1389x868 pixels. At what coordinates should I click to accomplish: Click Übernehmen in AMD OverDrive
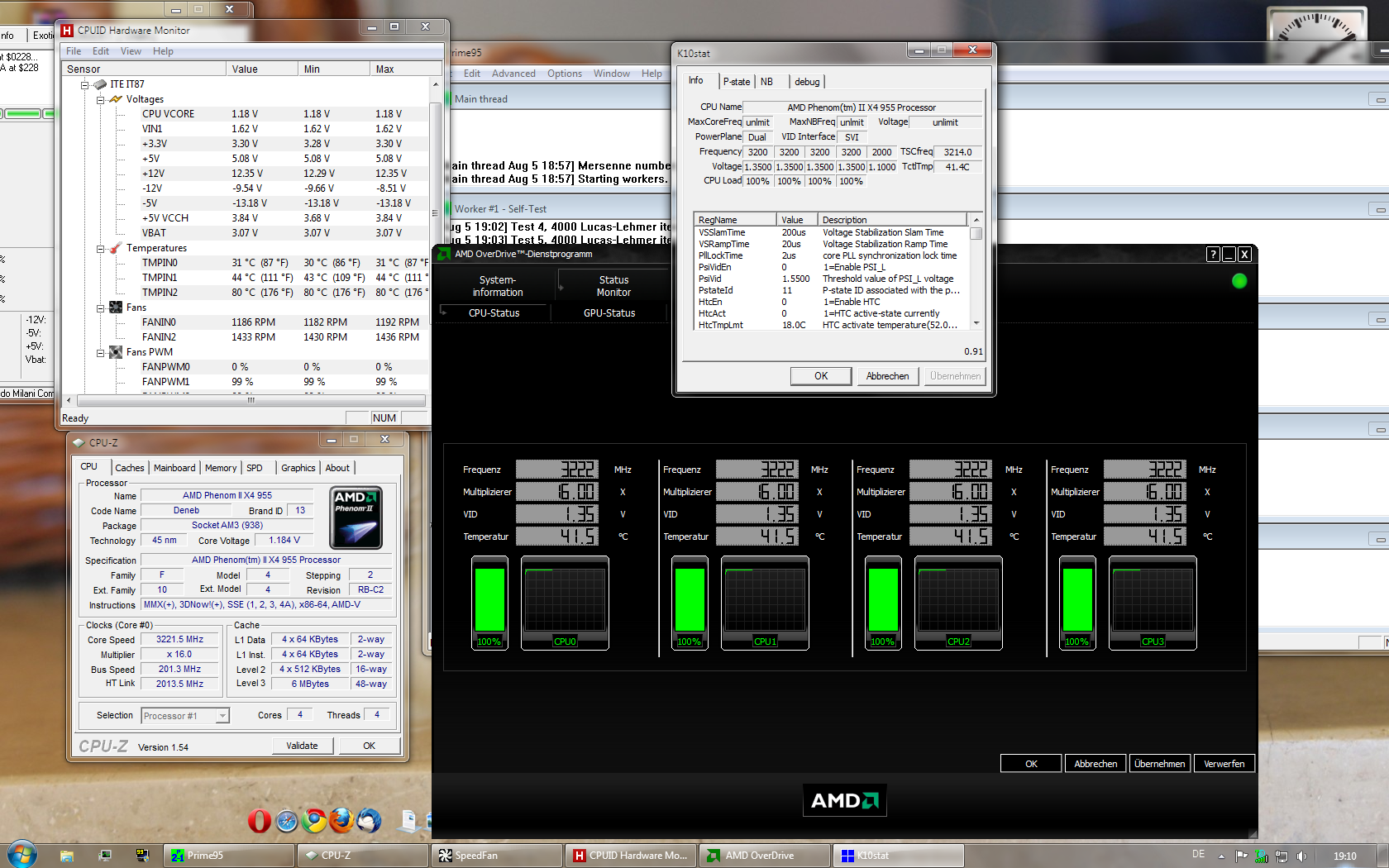click(x=1159, y=764)
